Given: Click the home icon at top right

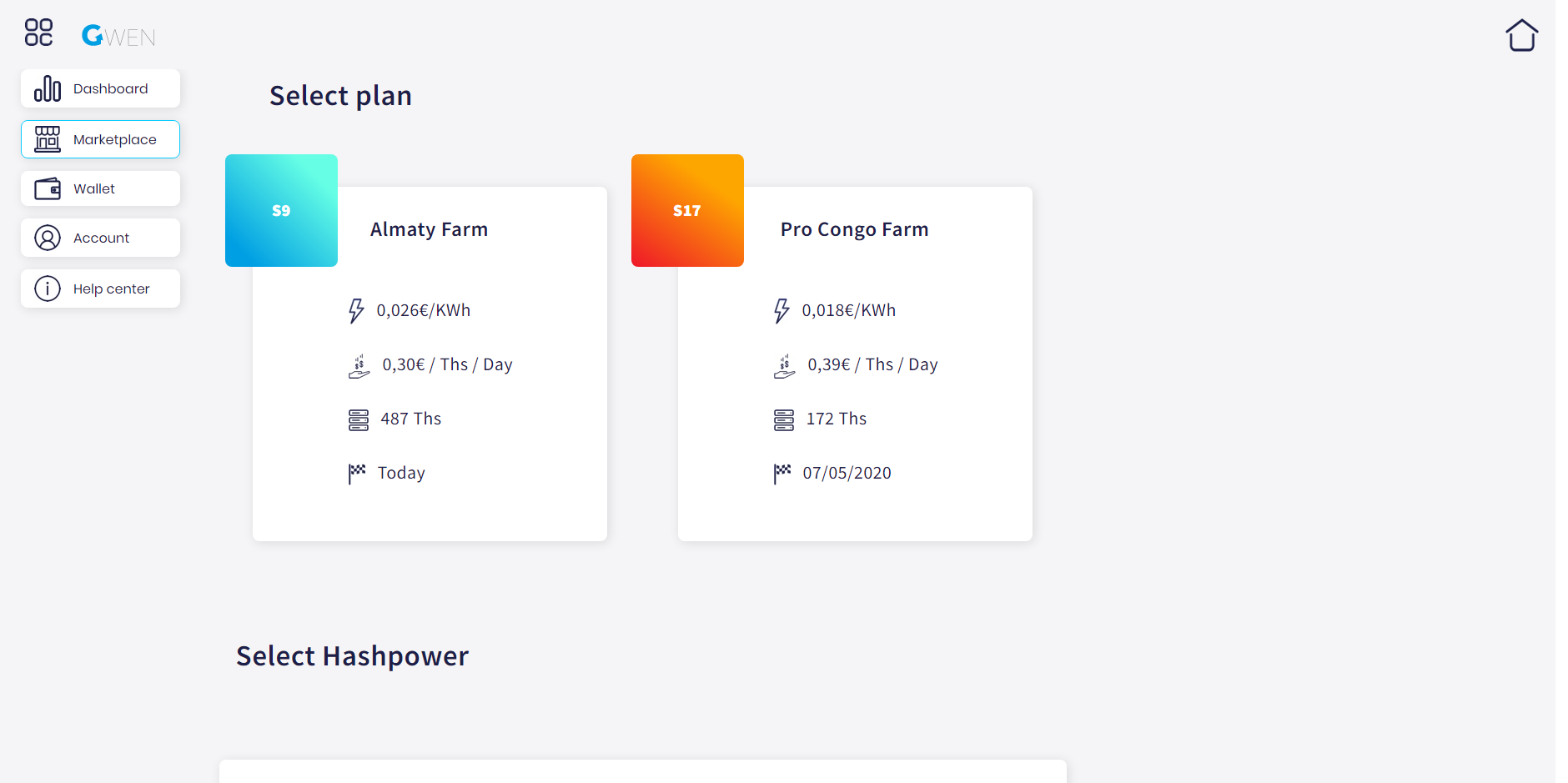Looking at the screenshot, I should pyautogui.click(x=1521, y=35).
